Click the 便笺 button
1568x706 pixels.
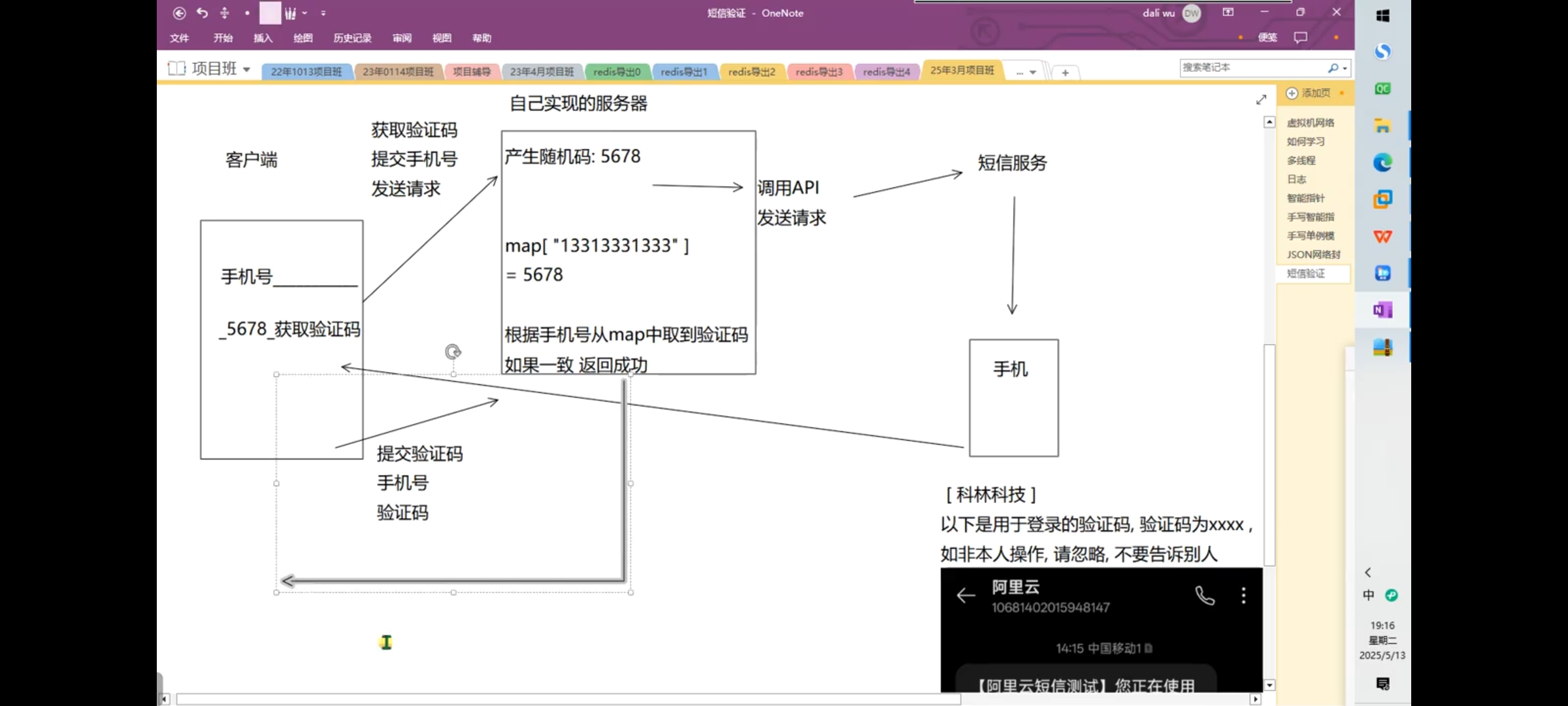1267,37
